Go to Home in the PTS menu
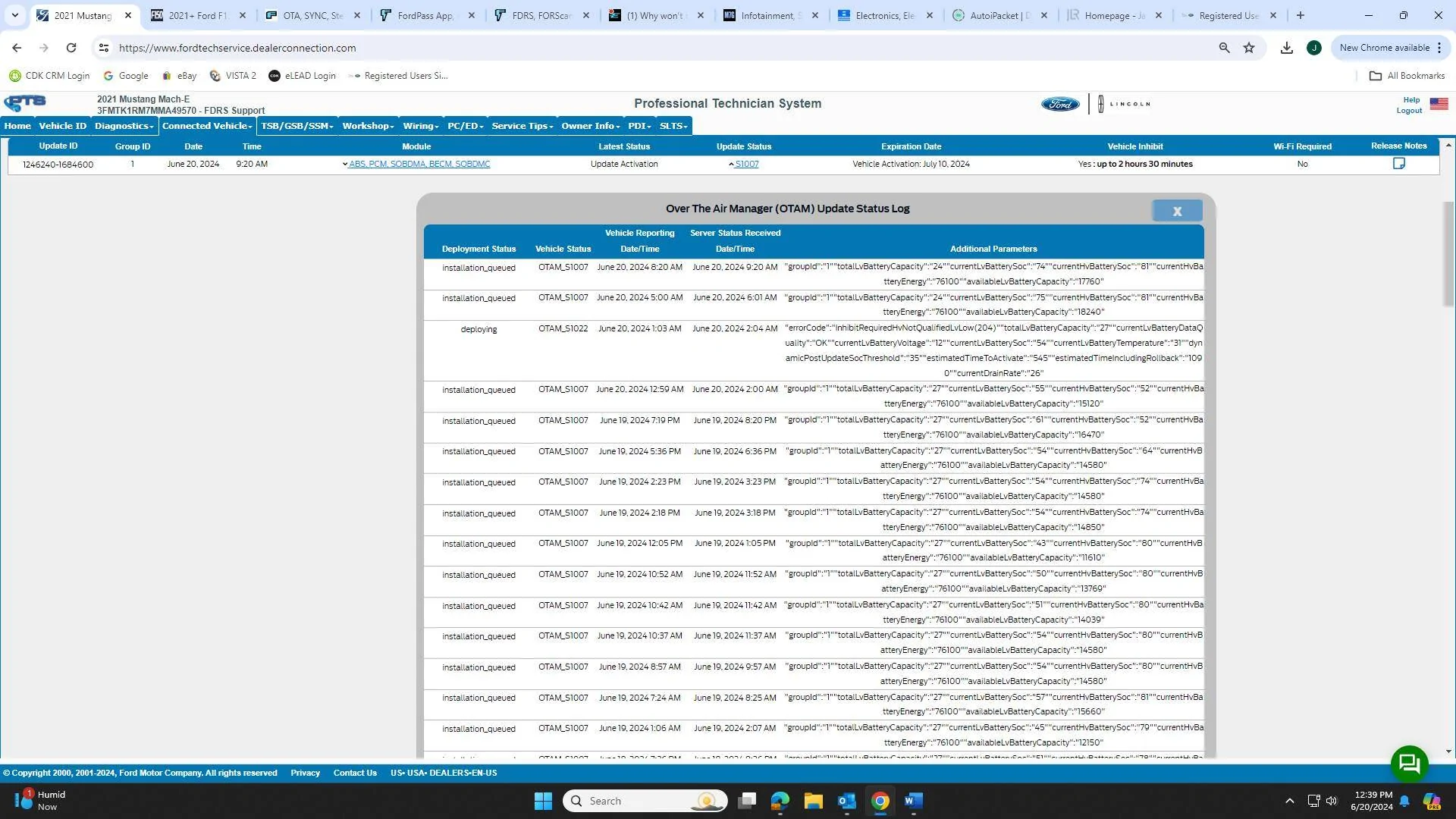 17,126
